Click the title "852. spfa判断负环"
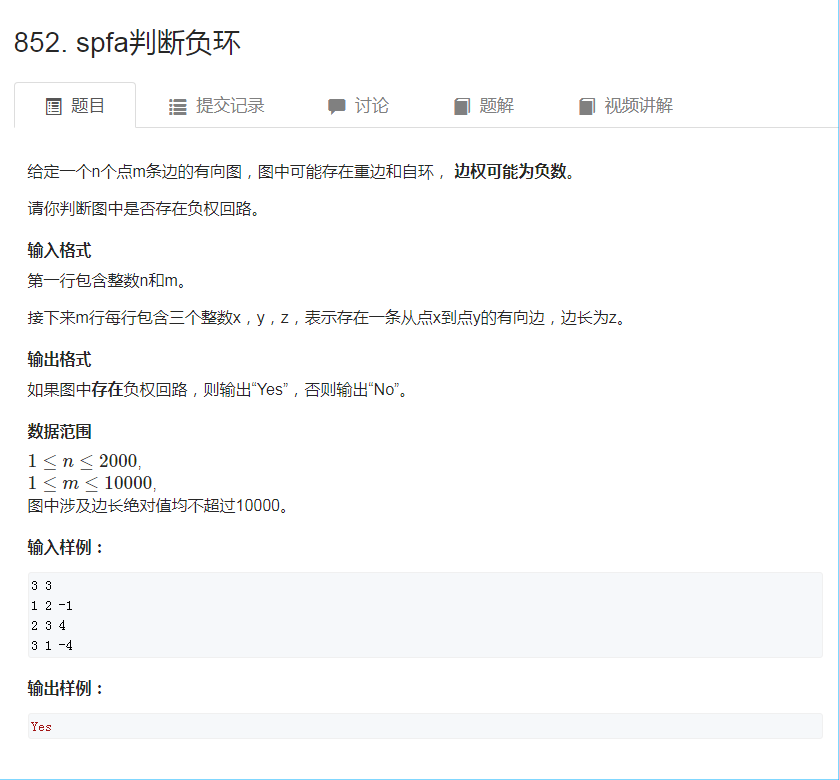The width and height of the screenshot is (839, 780). pyautogui.click(x=127, y=42)
